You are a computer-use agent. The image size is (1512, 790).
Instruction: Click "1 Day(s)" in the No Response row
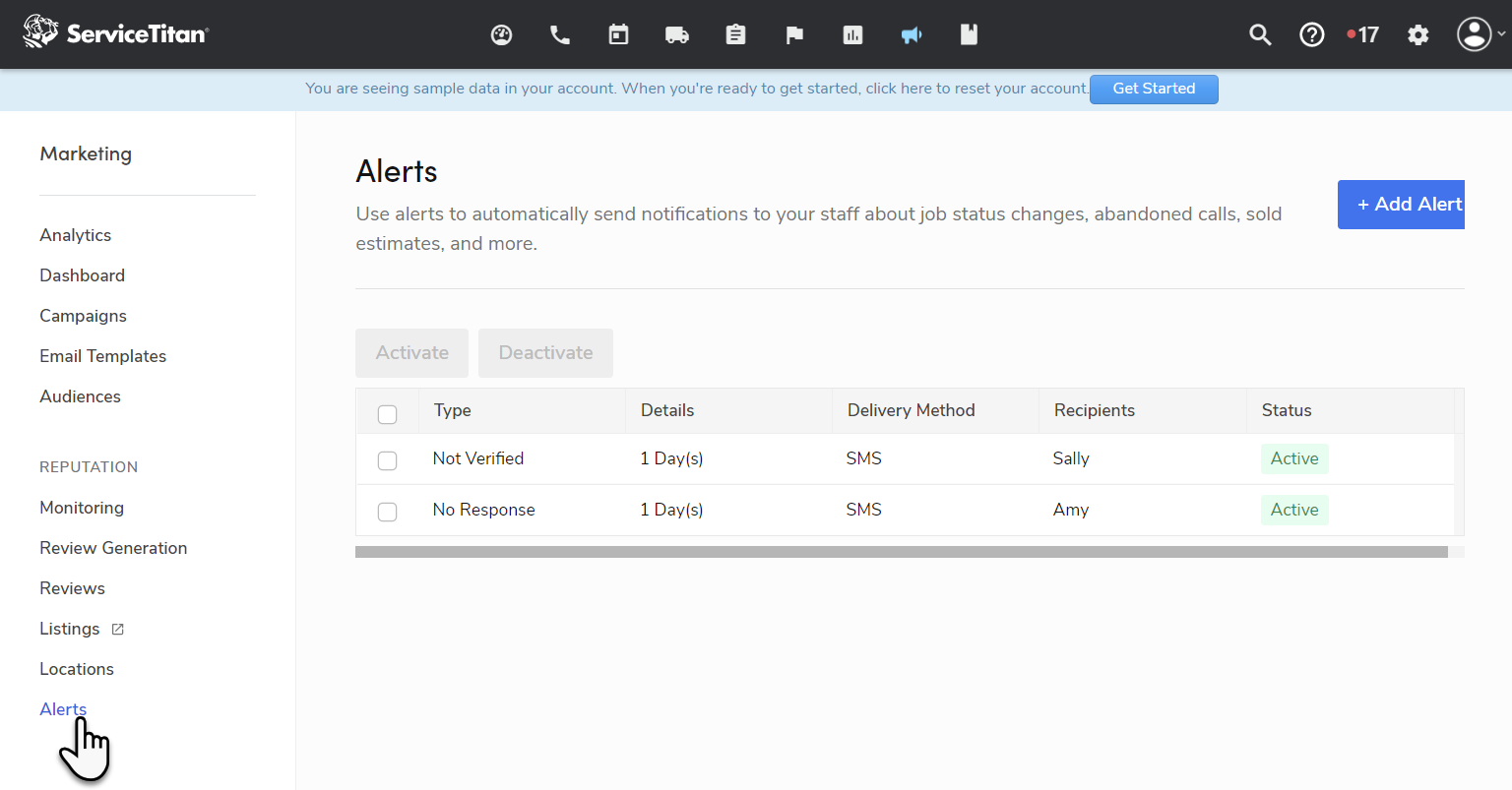(x=671, y=510)
